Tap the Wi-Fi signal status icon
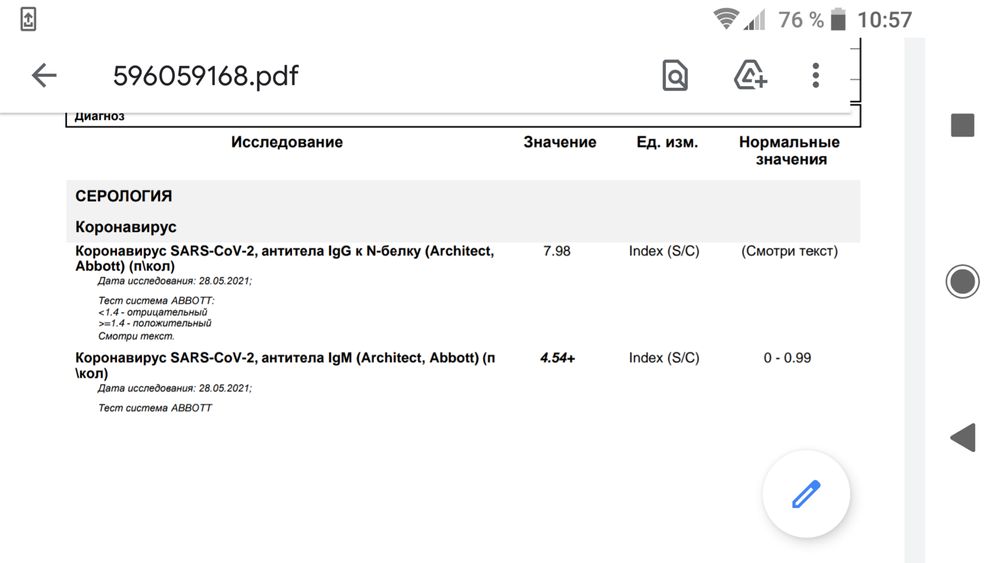 coord(726,19)
